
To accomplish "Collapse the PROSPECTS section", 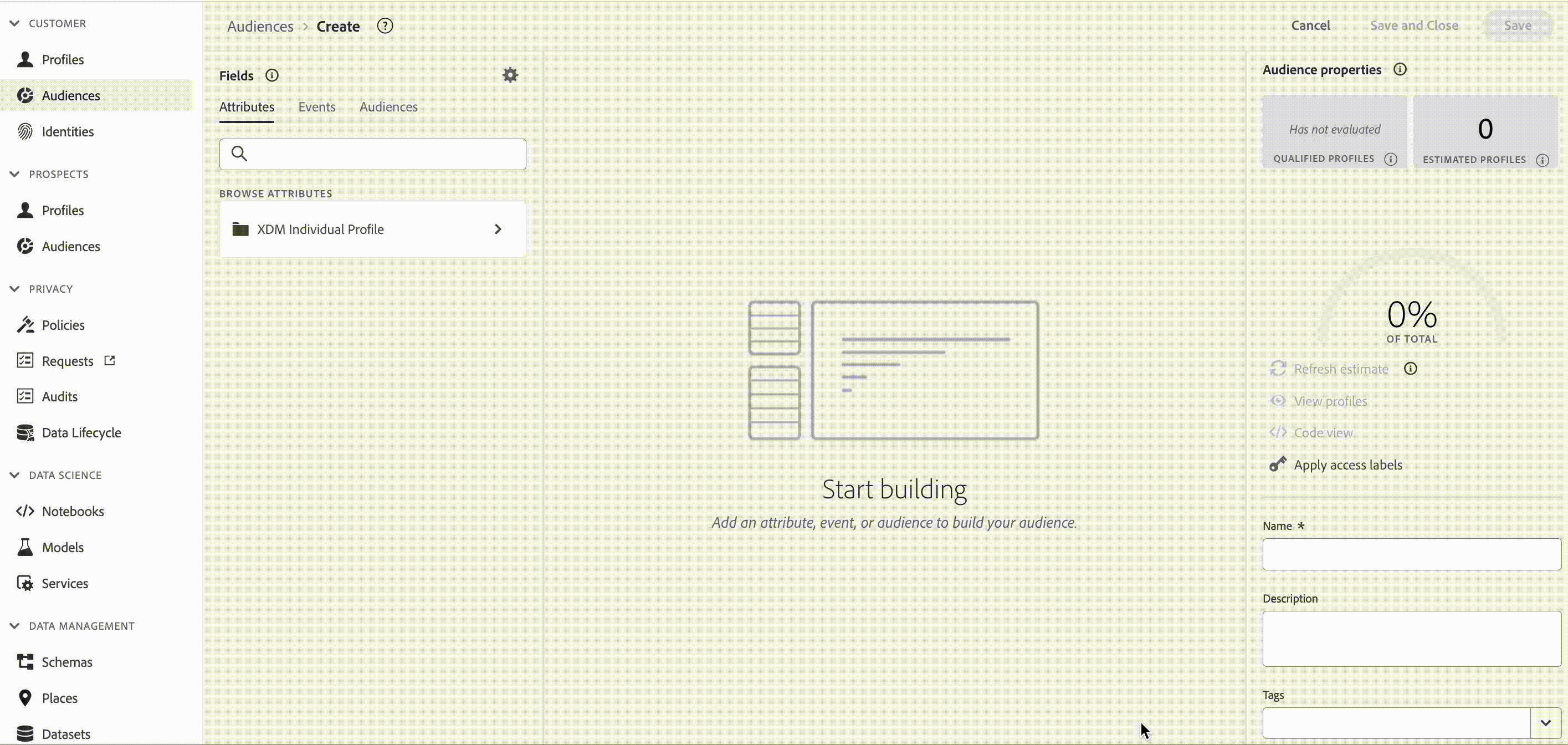I will tap(14, 174).
